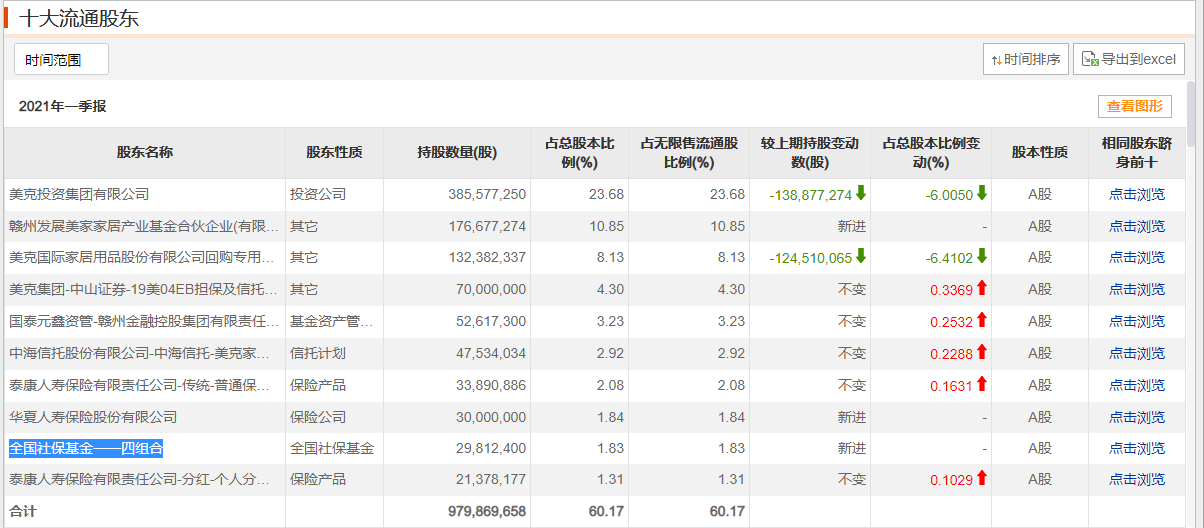Select 美克集团-中山证券-19美04EB shareholder name
Image resolution: width=1204 pixels, height=528 pixels.
144,290
